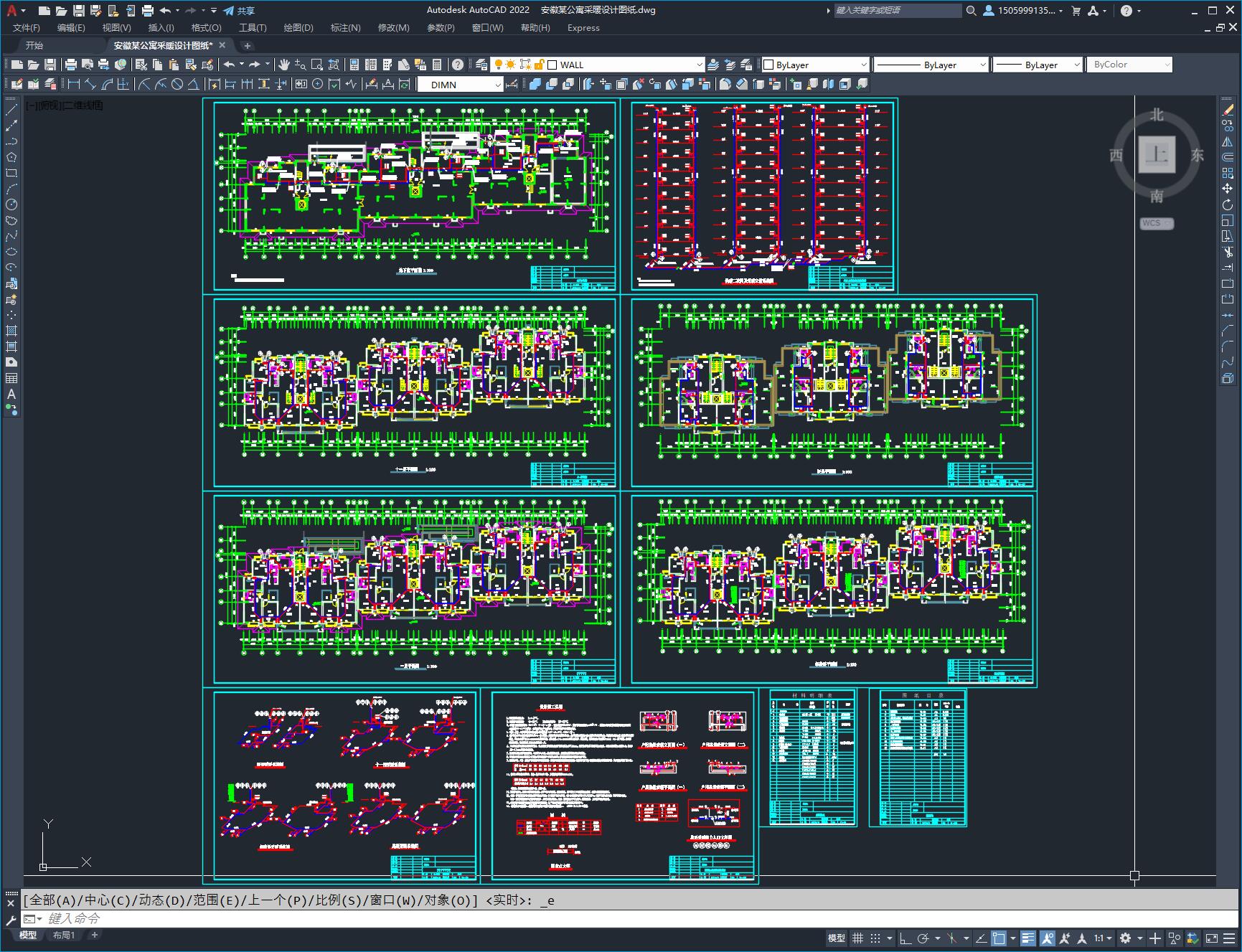
Task: Click the Save icon in quick access toolbar
Action: 79,11
